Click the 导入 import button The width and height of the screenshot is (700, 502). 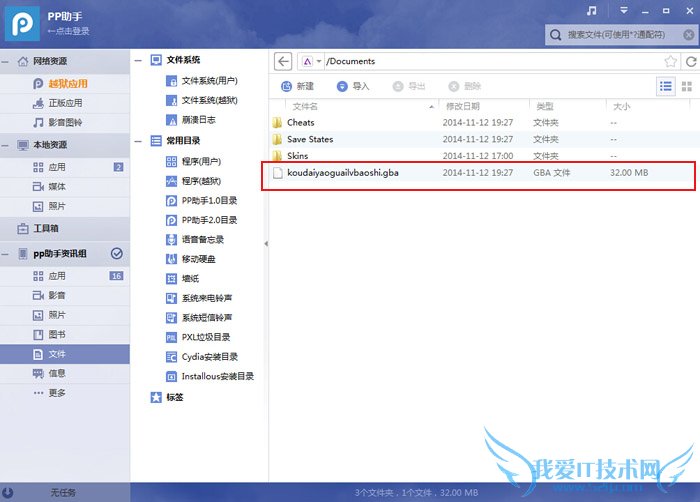353,86
